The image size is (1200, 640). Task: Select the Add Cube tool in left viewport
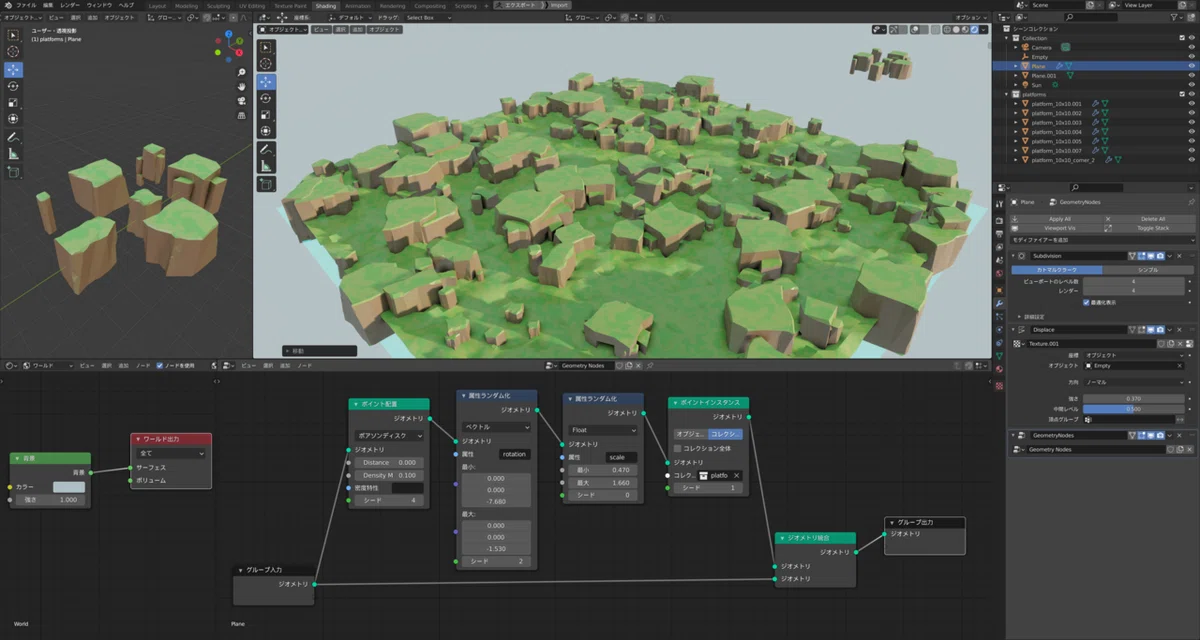click(14, 171)
